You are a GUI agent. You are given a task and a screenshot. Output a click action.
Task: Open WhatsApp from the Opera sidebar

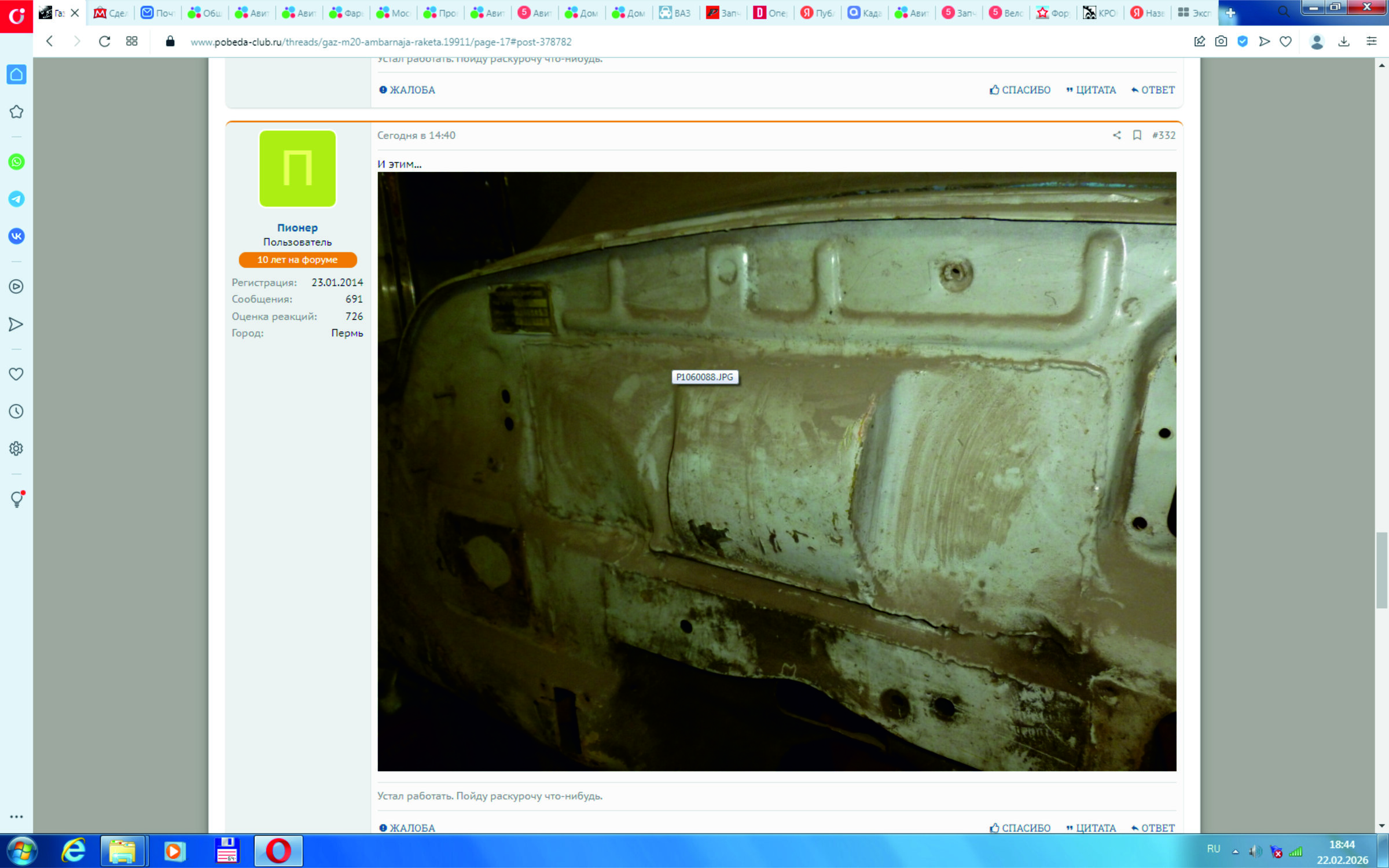tap(16, 162)
